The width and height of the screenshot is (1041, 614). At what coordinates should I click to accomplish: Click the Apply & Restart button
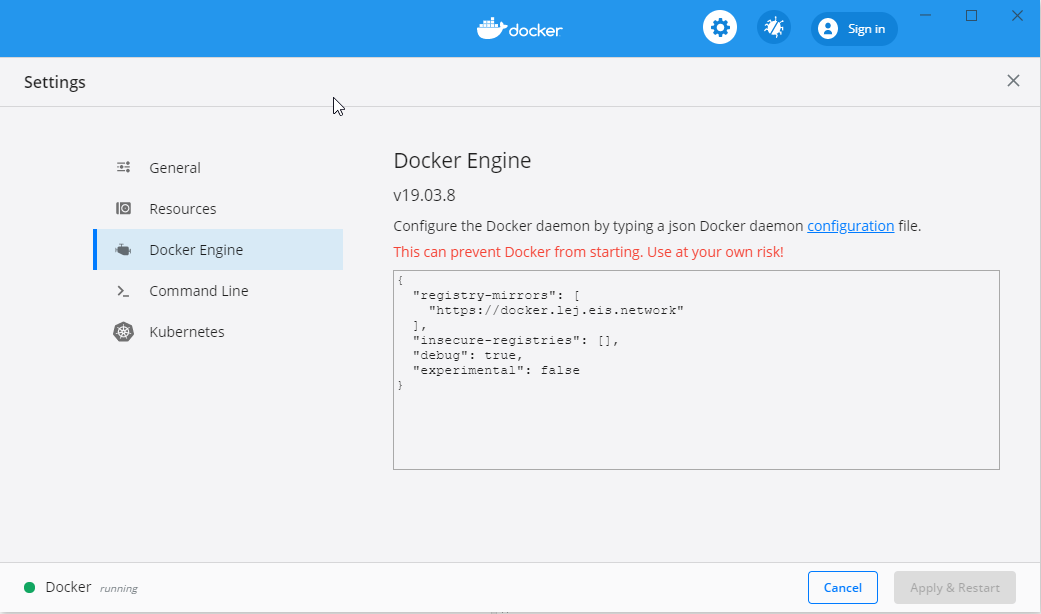955,588
